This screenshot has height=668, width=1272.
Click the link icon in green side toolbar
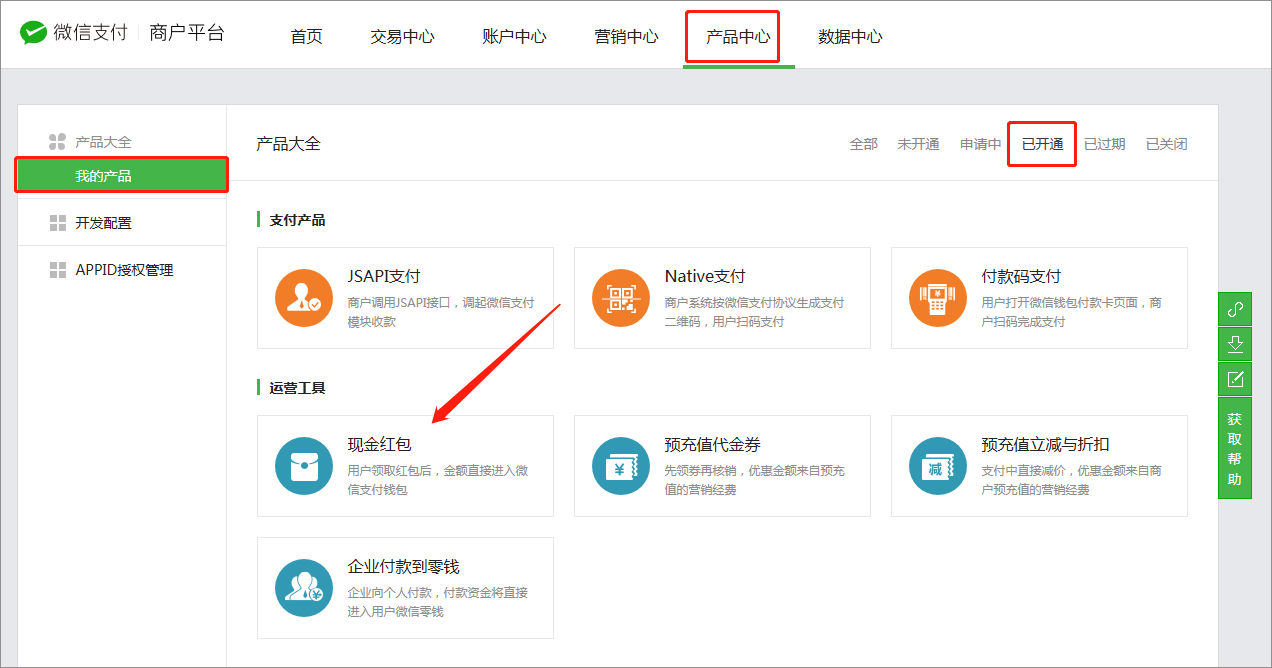pyautogui.click(x=1235, y=309)
